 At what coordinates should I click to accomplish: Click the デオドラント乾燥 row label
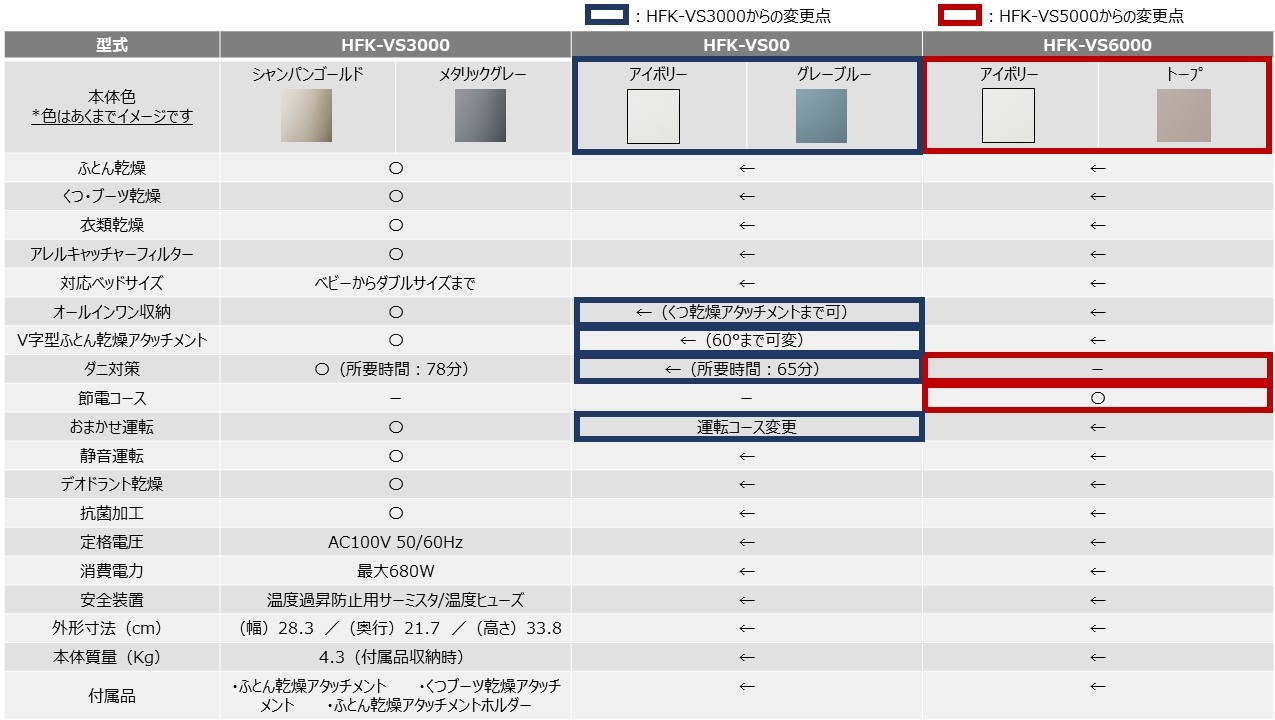coord(112,484)
